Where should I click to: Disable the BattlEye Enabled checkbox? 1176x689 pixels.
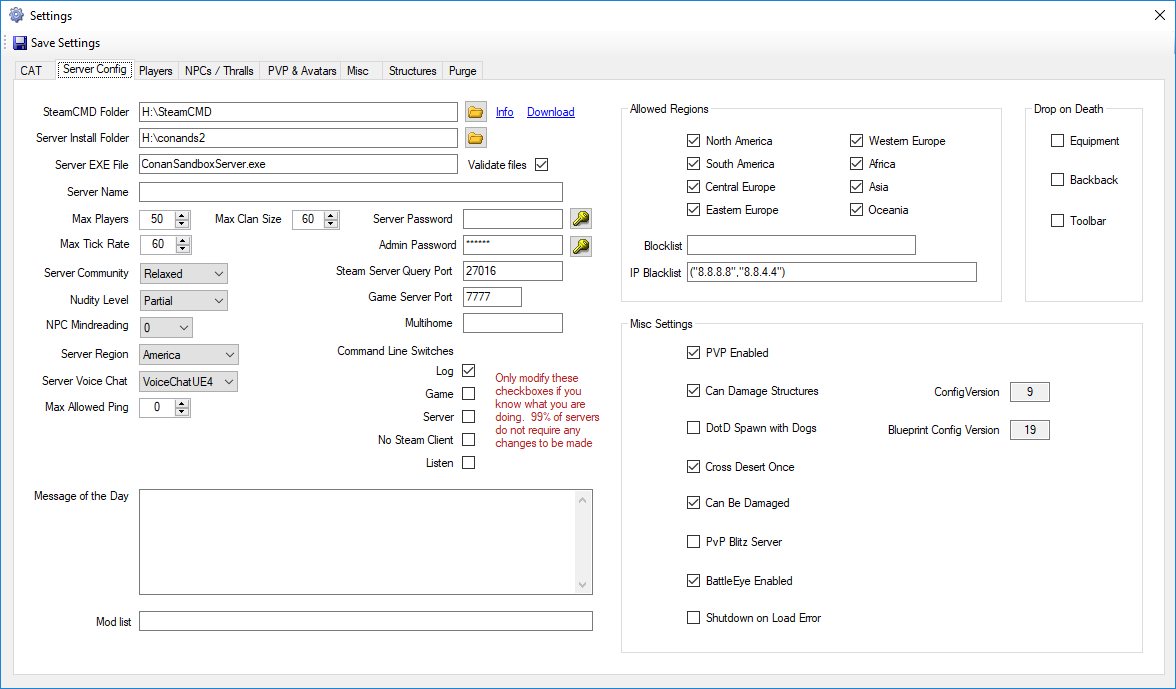(694, 581)
